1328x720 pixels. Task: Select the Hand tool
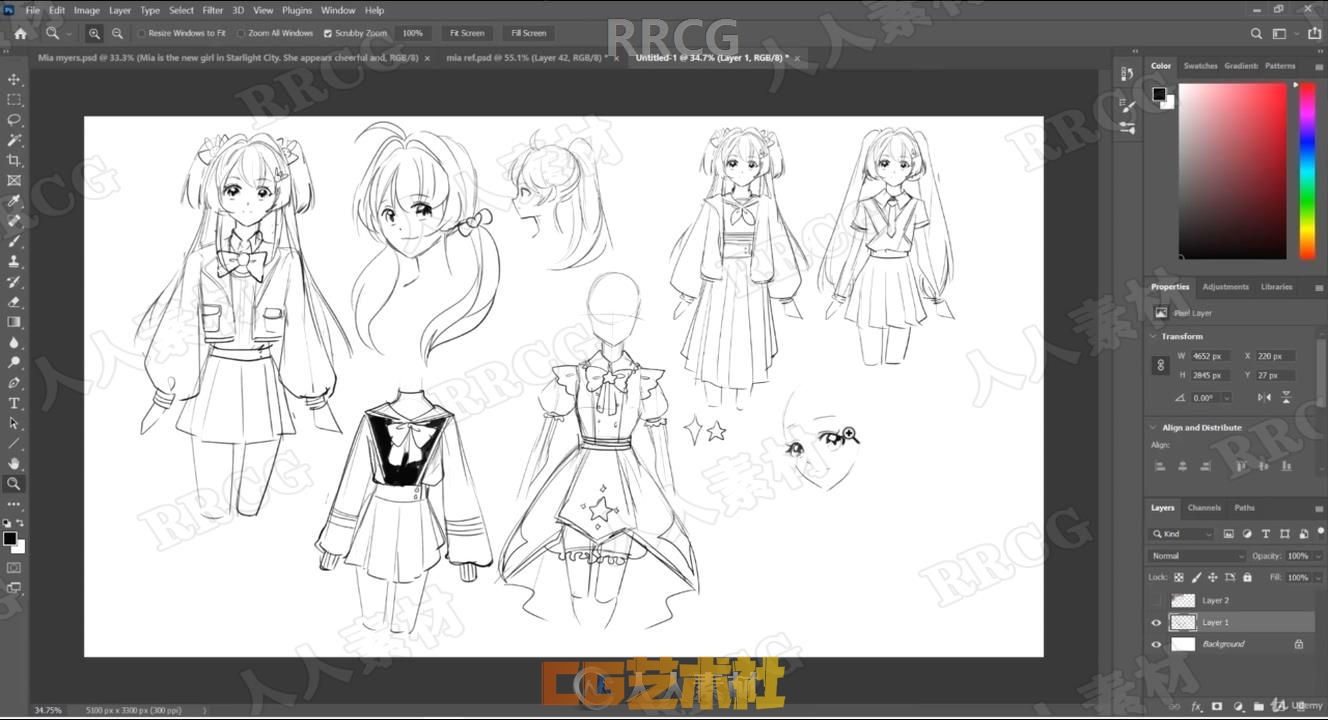click(x=14, y=463)
